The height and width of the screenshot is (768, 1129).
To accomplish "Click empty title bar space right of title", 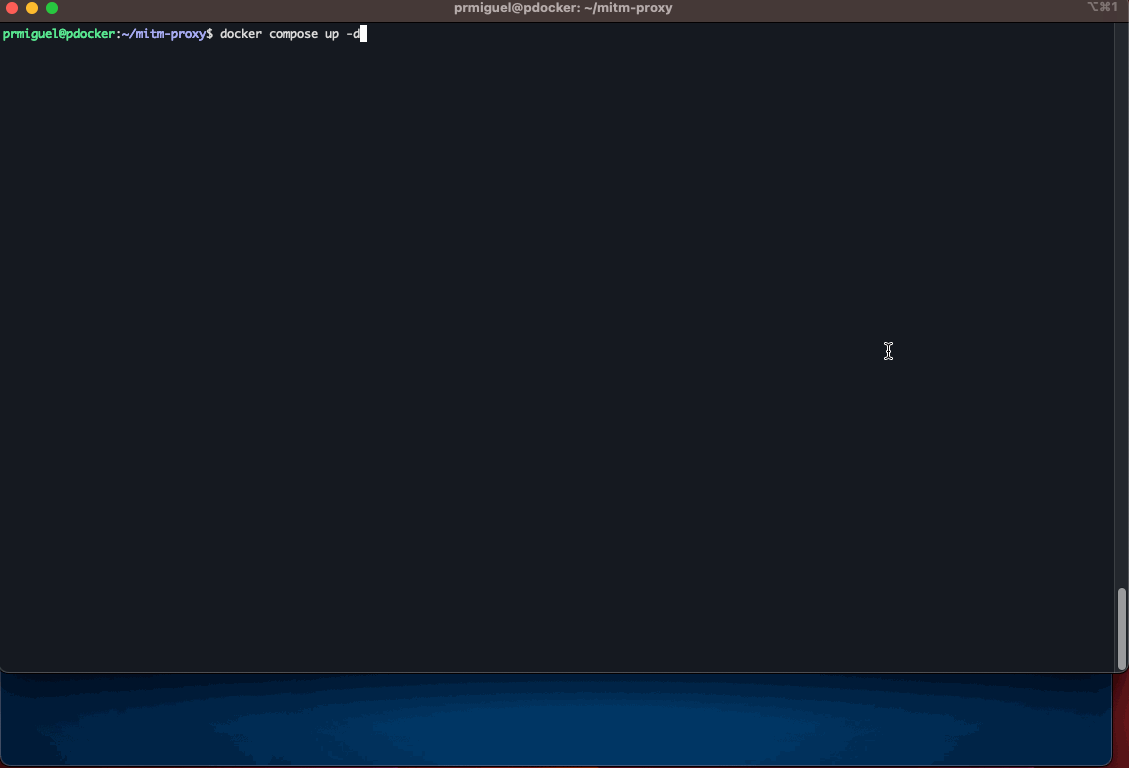I will tap(878, 8).
